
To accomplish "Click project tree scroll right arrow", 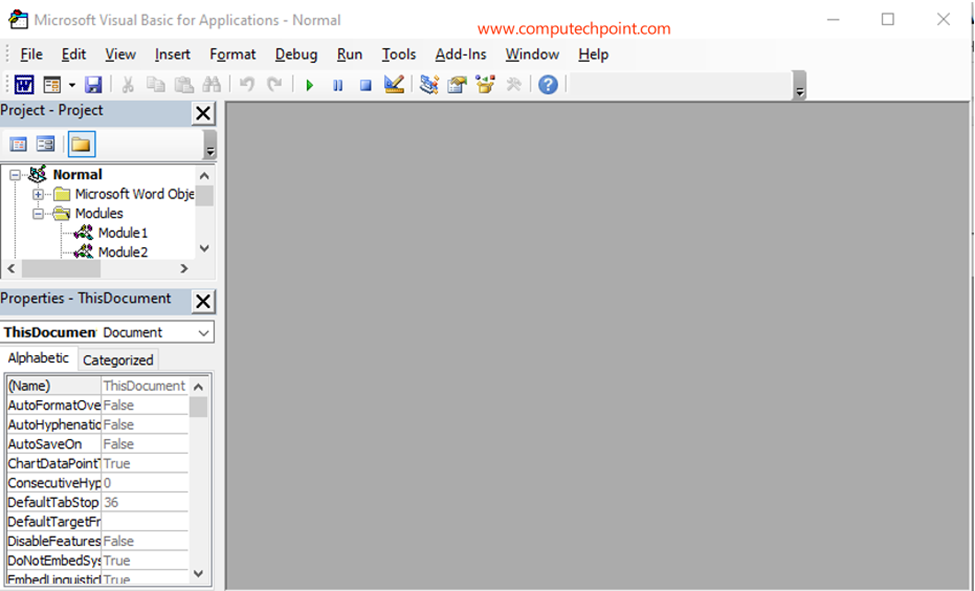I will point(184,269).
